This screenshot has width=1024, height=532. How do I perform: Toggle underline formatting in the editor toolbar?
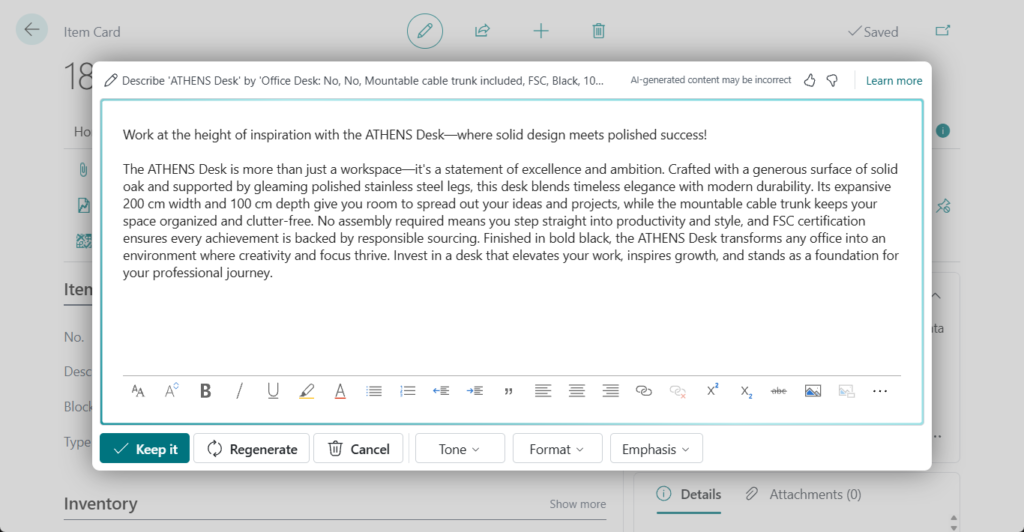click(x=273, y=391)
